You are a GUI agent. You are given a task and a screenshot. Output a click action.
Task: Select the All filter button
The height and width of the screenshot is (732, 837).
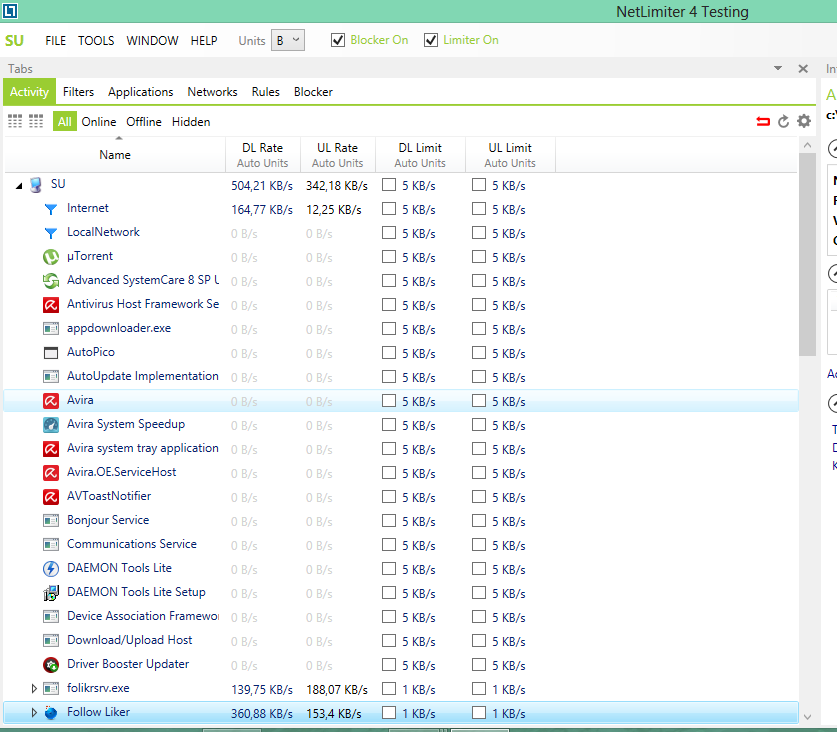tap(65, 122)
